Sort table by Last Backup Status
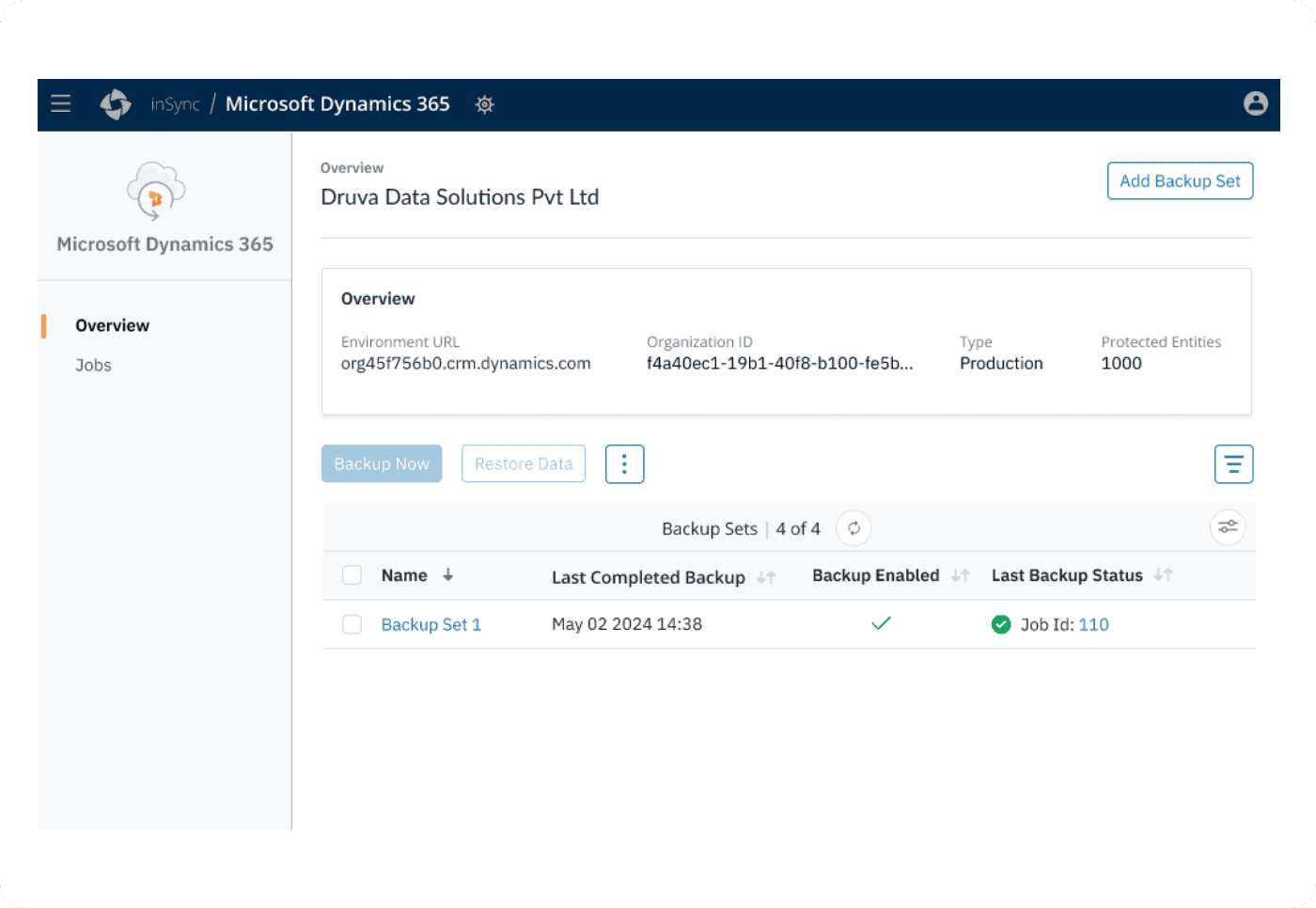Image resolution: width=1316 pixels, height=908 pixels. tap(1163, 575)
